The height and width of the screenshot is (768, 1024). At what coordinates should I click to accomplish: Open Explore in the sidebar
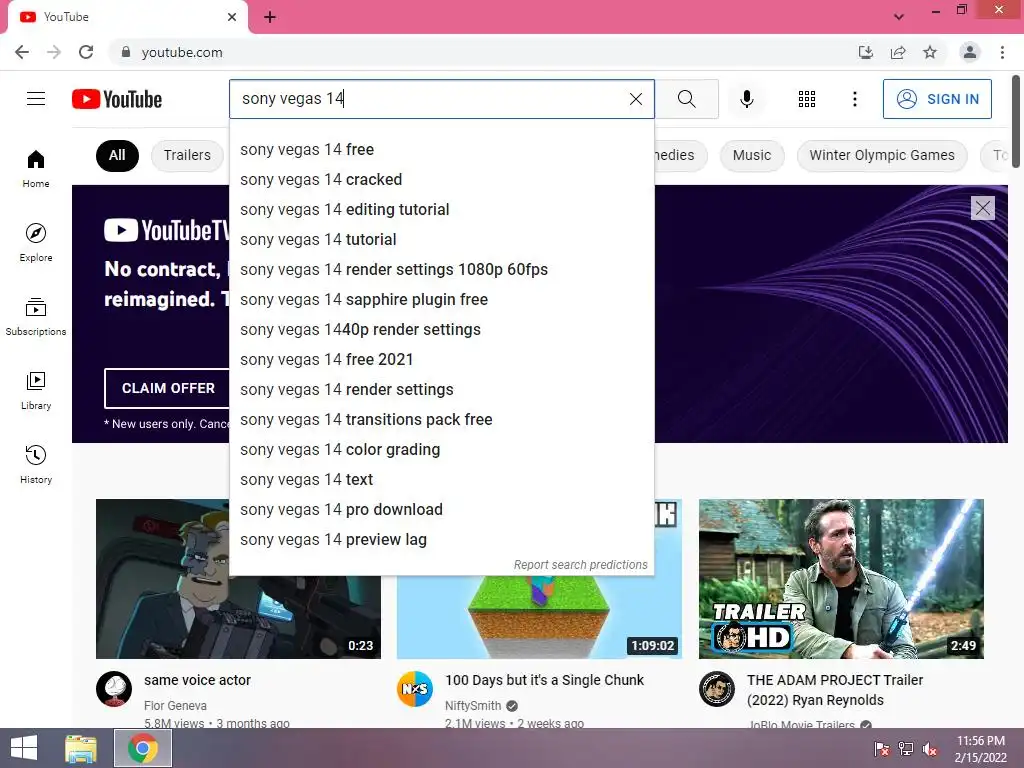pyautogui.click(x=36, y=242)
